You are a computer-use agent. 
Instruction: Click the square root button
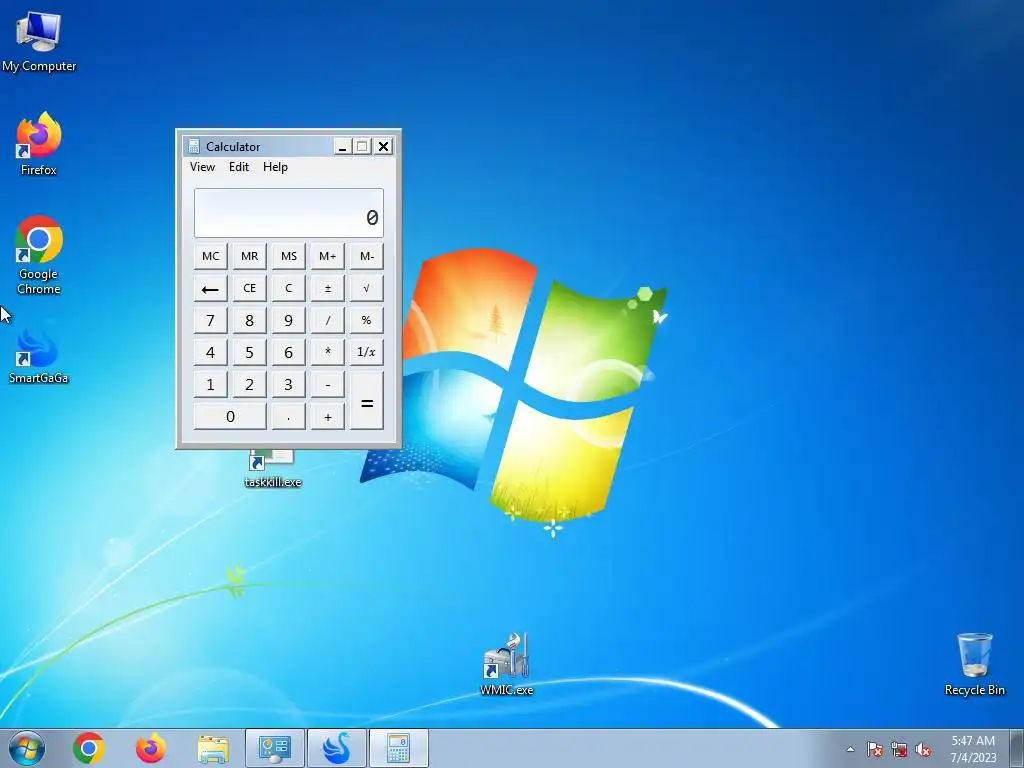366,288
